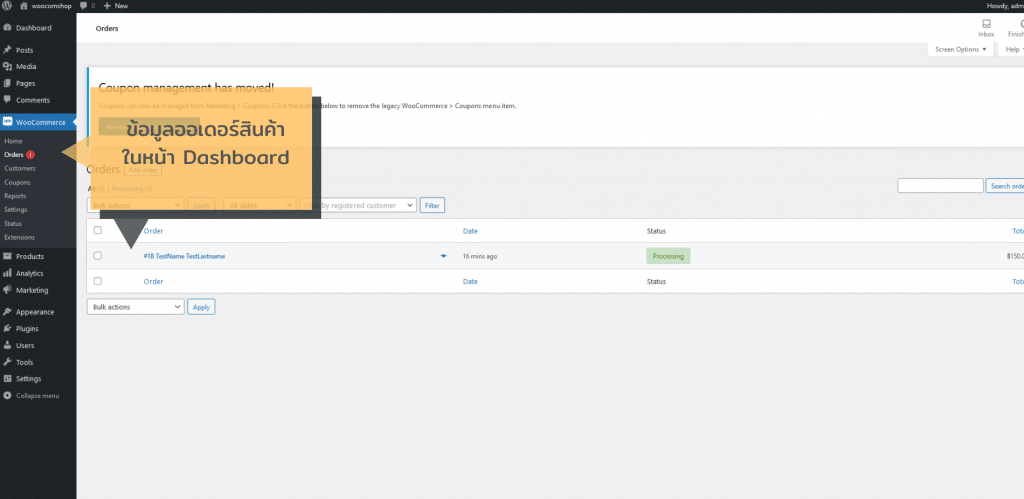This screenshot has height=499, width=1024.
Task: Open the Dashboard sidebar icon
Action: pos(8,28)
